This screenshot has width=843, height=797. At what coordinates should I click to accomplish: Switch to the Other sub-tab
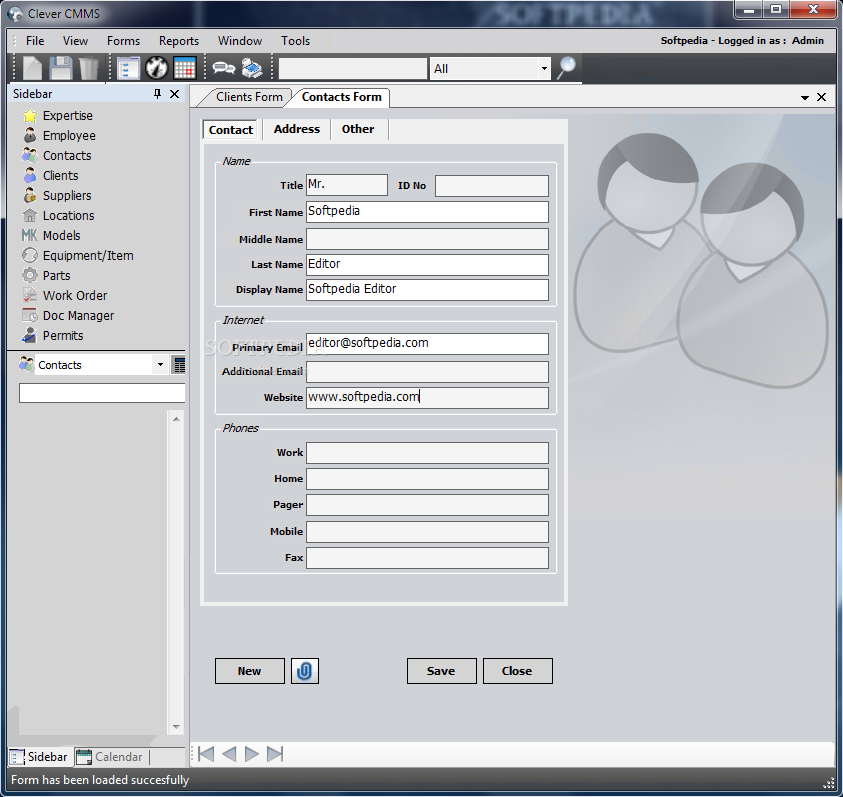pyautogui.click(x=358, y=129)
